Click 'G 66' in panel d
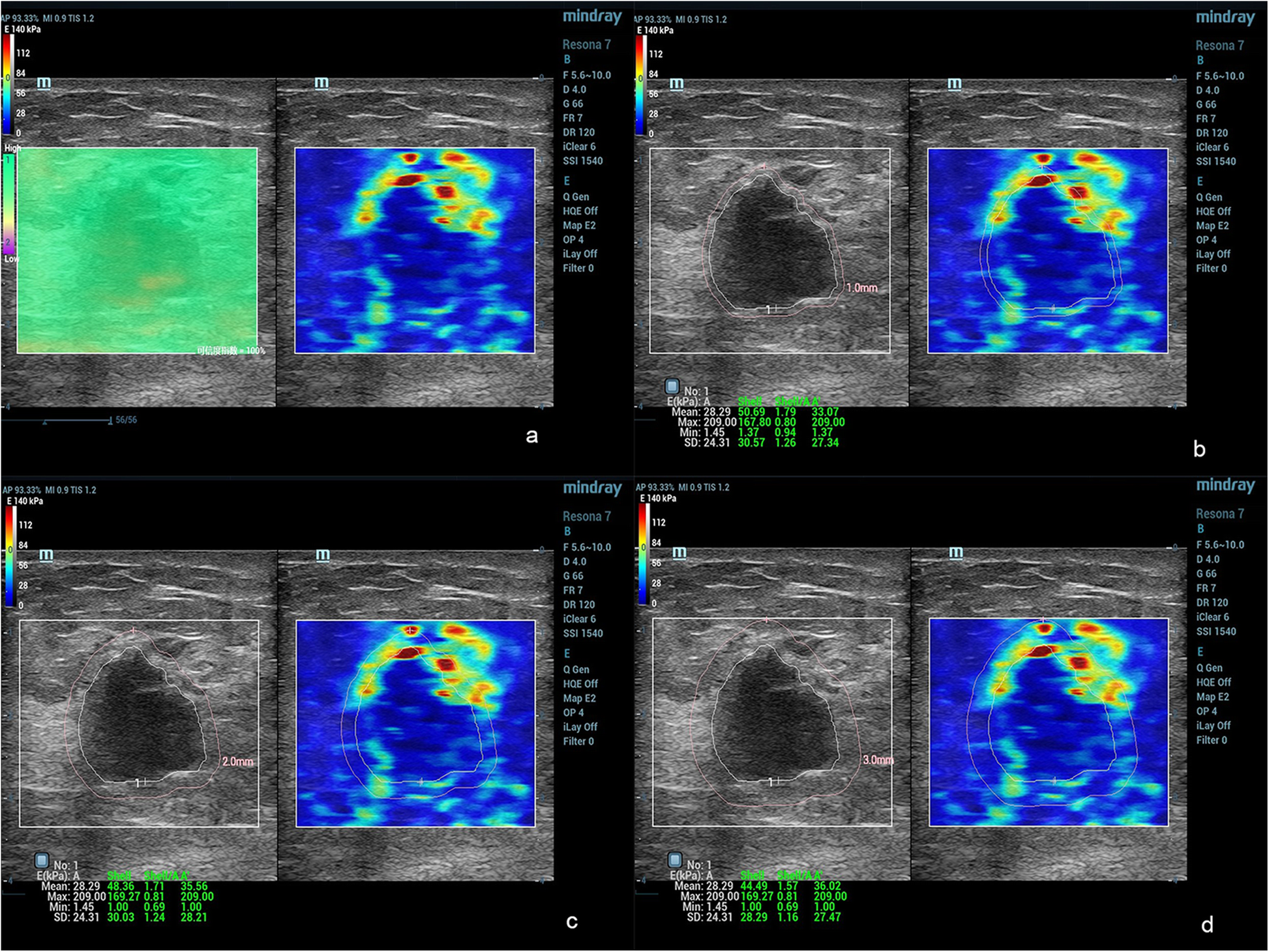This screenshot has width=1269, height=952. click(1206, 573)
